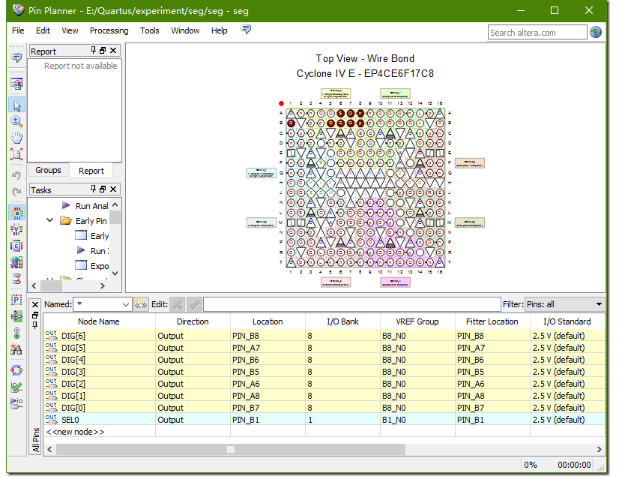Click the VREF groups 'Y' chip icon
This screenshot has height=477, width=633.
(x=17, y=229)
